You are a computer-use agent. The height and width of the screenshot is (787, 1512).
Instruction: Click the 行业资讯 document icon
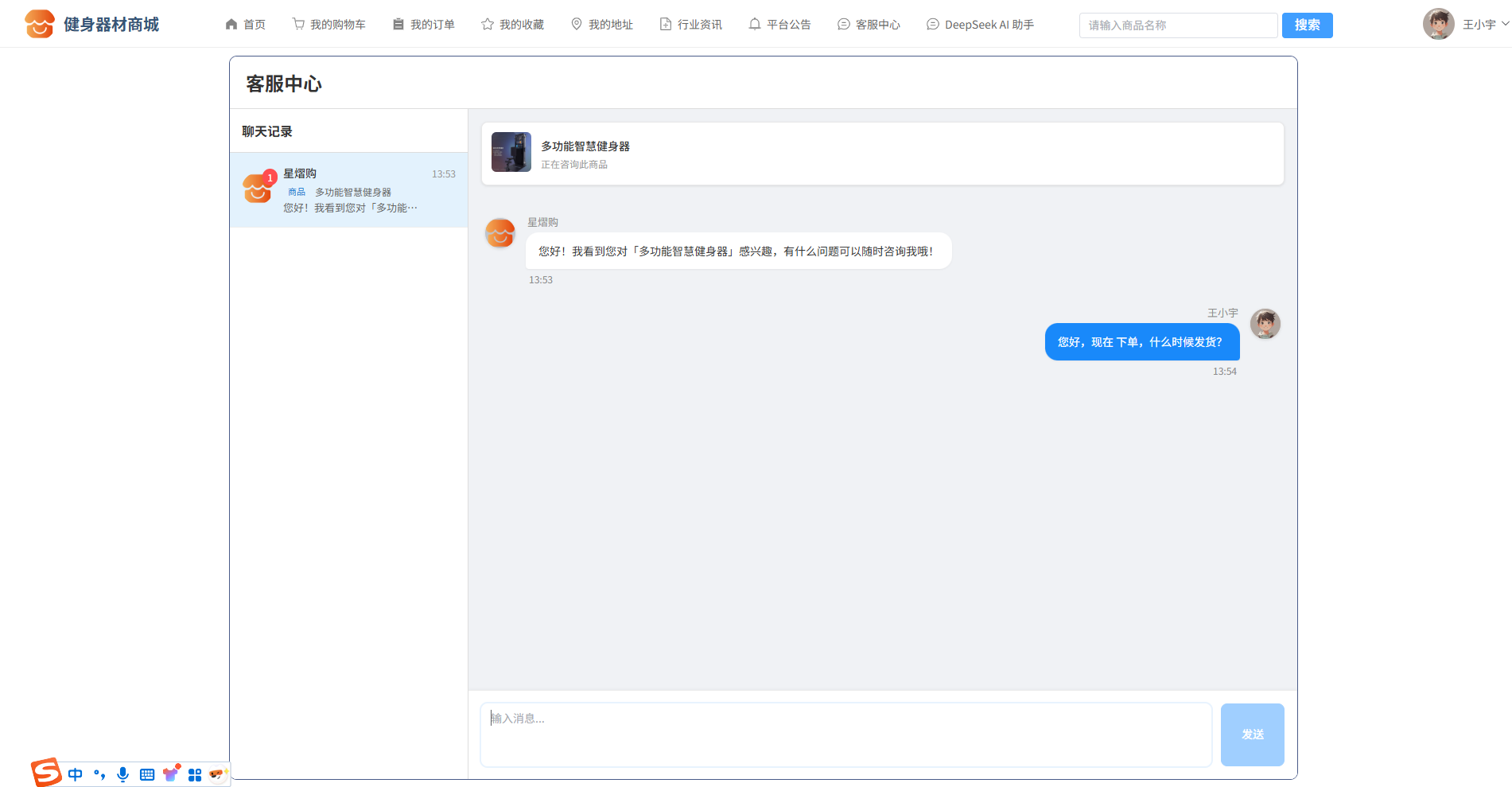tap(666, 25)
